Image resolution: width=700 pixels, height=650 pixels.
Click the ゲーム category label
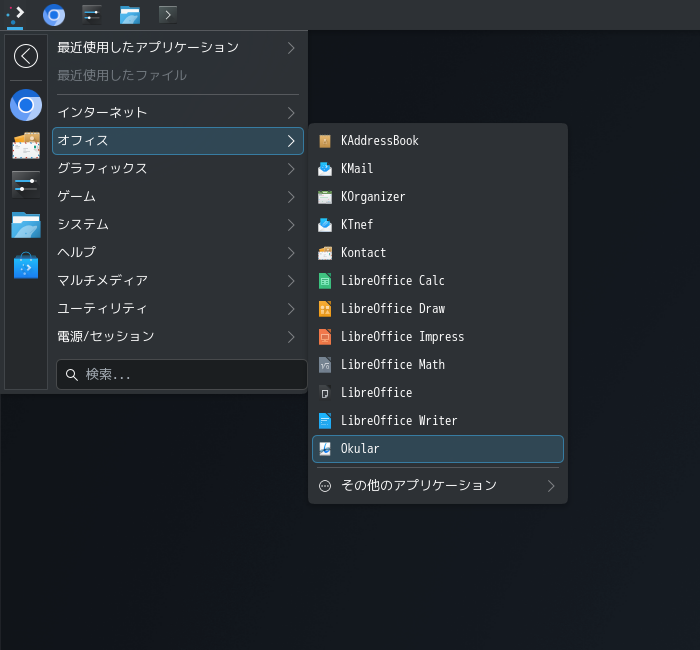[x=76, y=197]
